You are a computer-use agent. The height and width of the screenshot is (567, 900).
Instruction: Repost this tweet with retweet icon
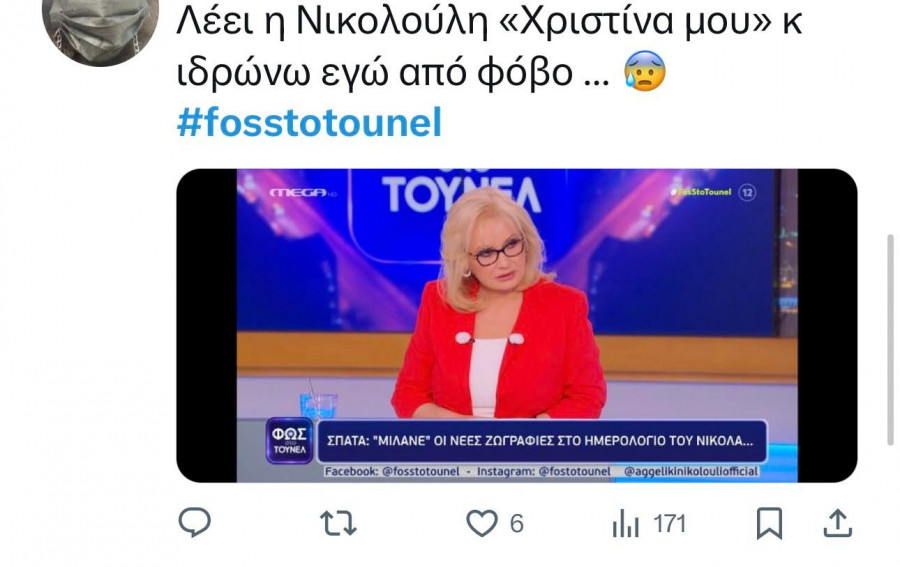tap(338, 523)
